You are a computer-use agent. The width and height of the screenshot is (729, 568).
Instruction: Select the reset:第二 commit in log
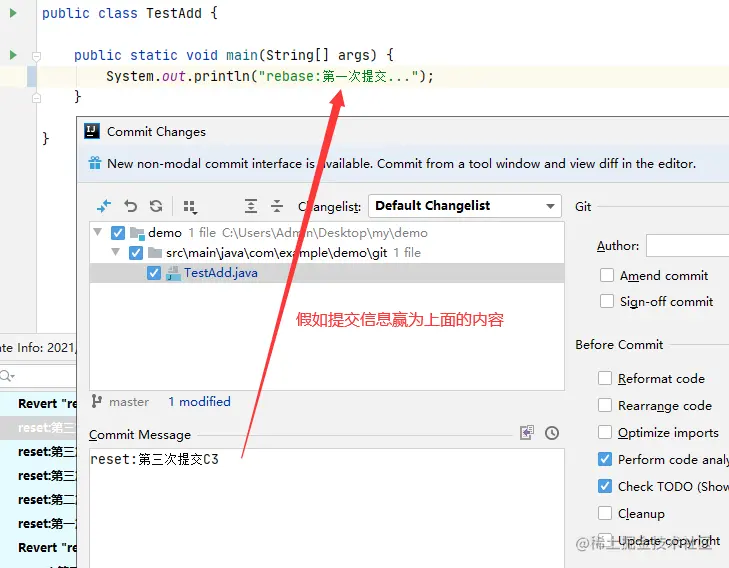click(x=38, y=500)
